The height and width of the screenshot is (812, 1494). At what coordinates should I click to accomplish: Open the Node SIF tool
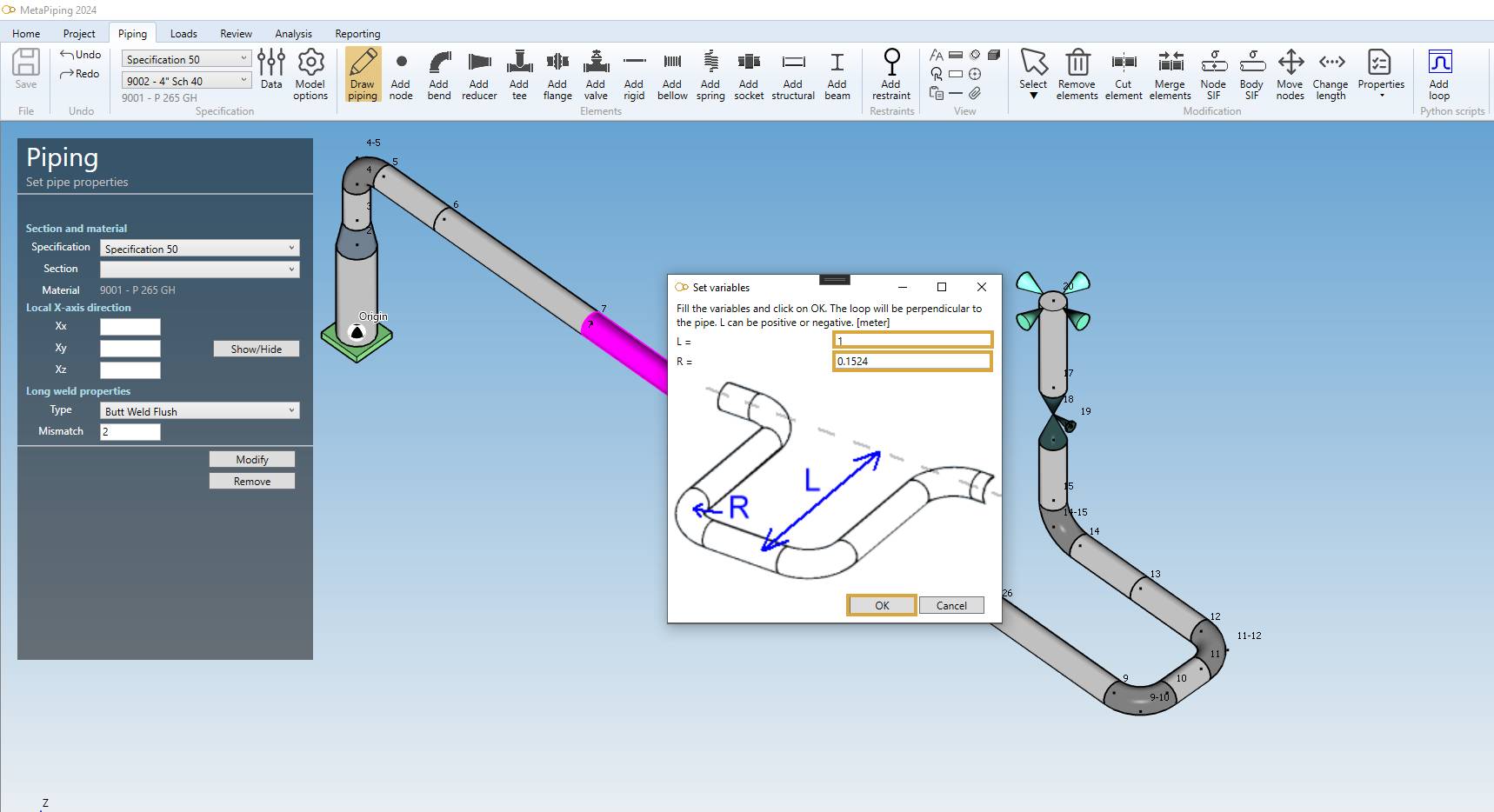pyautogui.click(x=1213, y=74)
